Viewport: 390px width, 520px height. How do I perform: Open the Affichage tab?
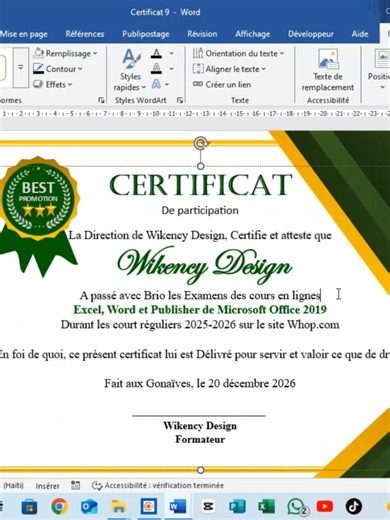253,34
